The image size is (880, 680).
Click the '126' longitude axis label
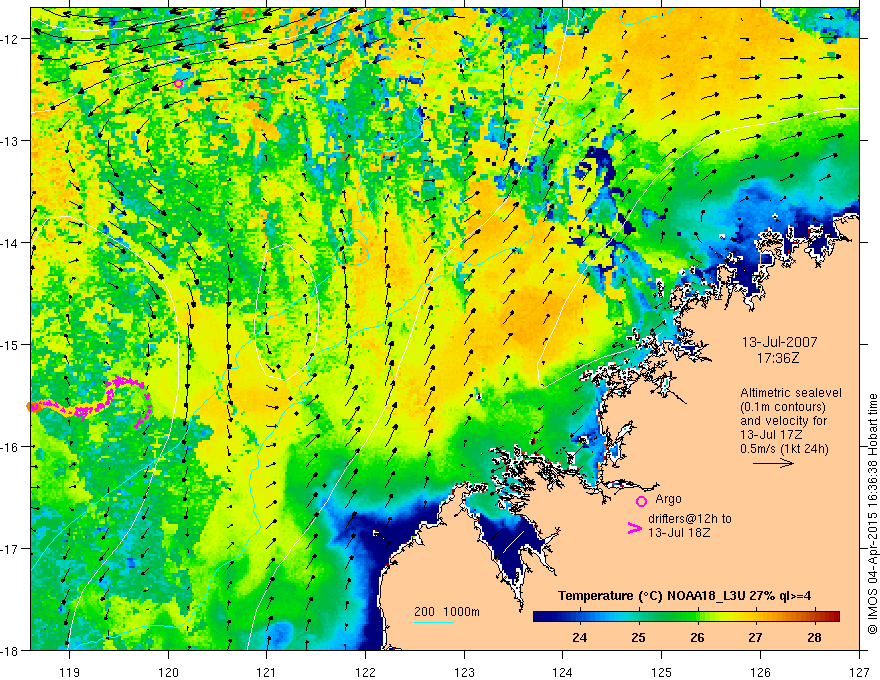pos(760,672)
